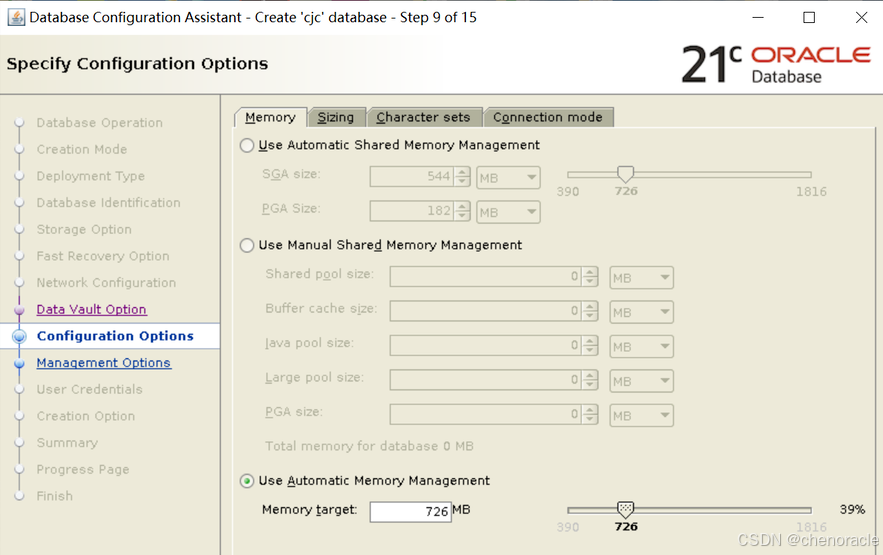
Task: Click the Network Configuration step
Action: click(x=106, y=283)
